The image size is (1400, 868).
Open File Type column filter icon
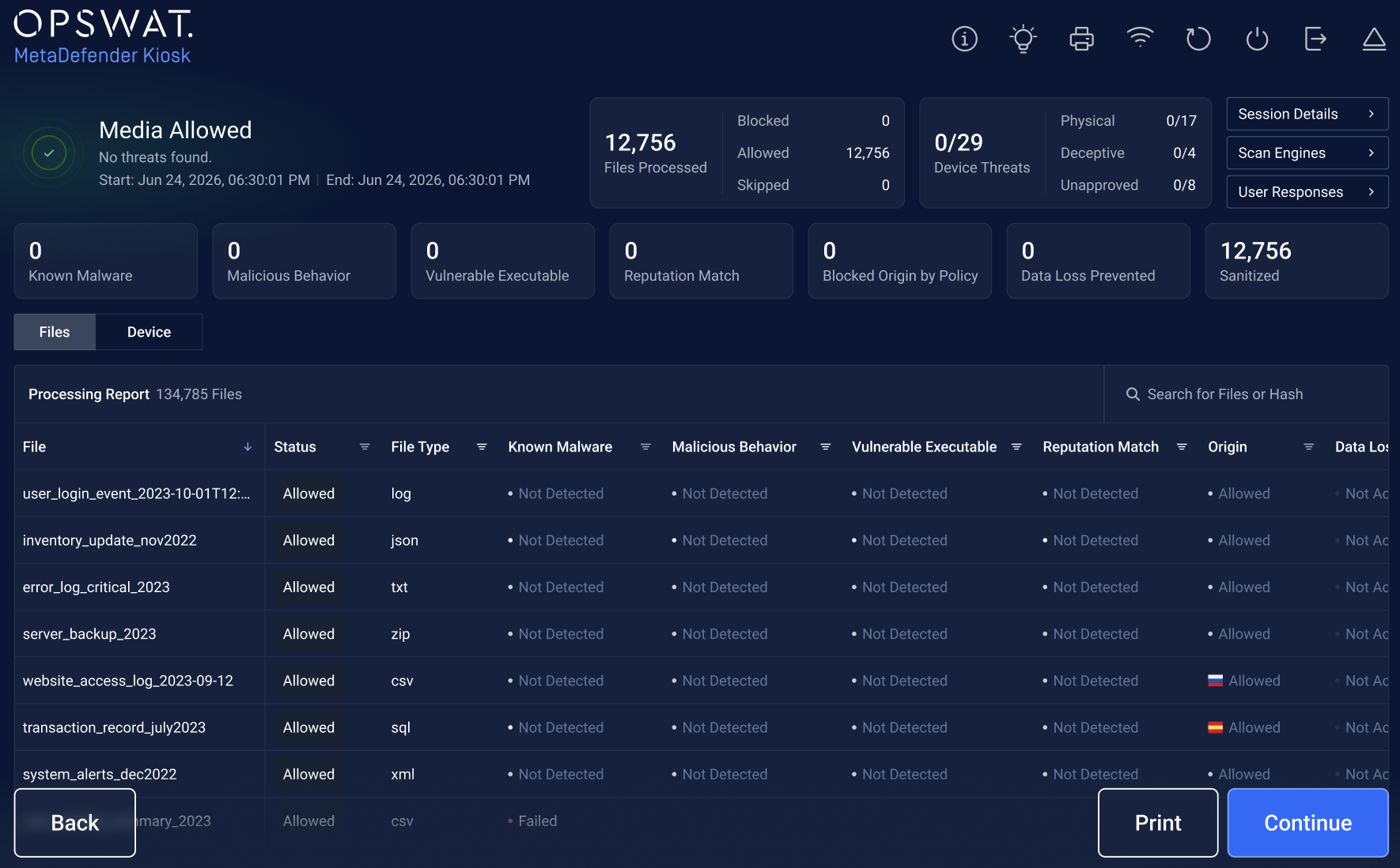[482, 447]
